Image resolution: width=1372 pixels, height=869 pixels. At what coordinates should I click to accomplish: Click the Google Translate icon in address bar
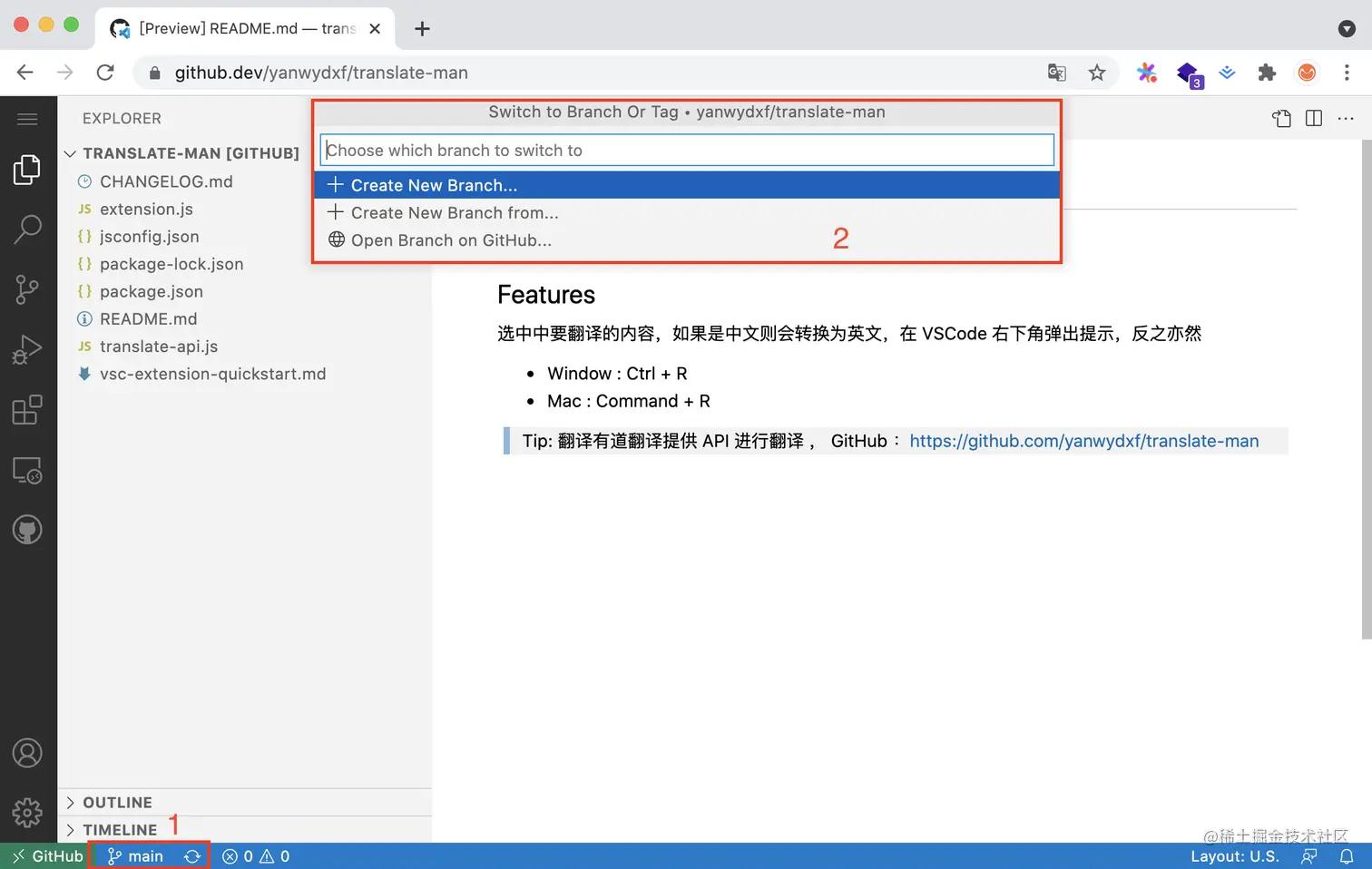click(x=1057, y=73)
